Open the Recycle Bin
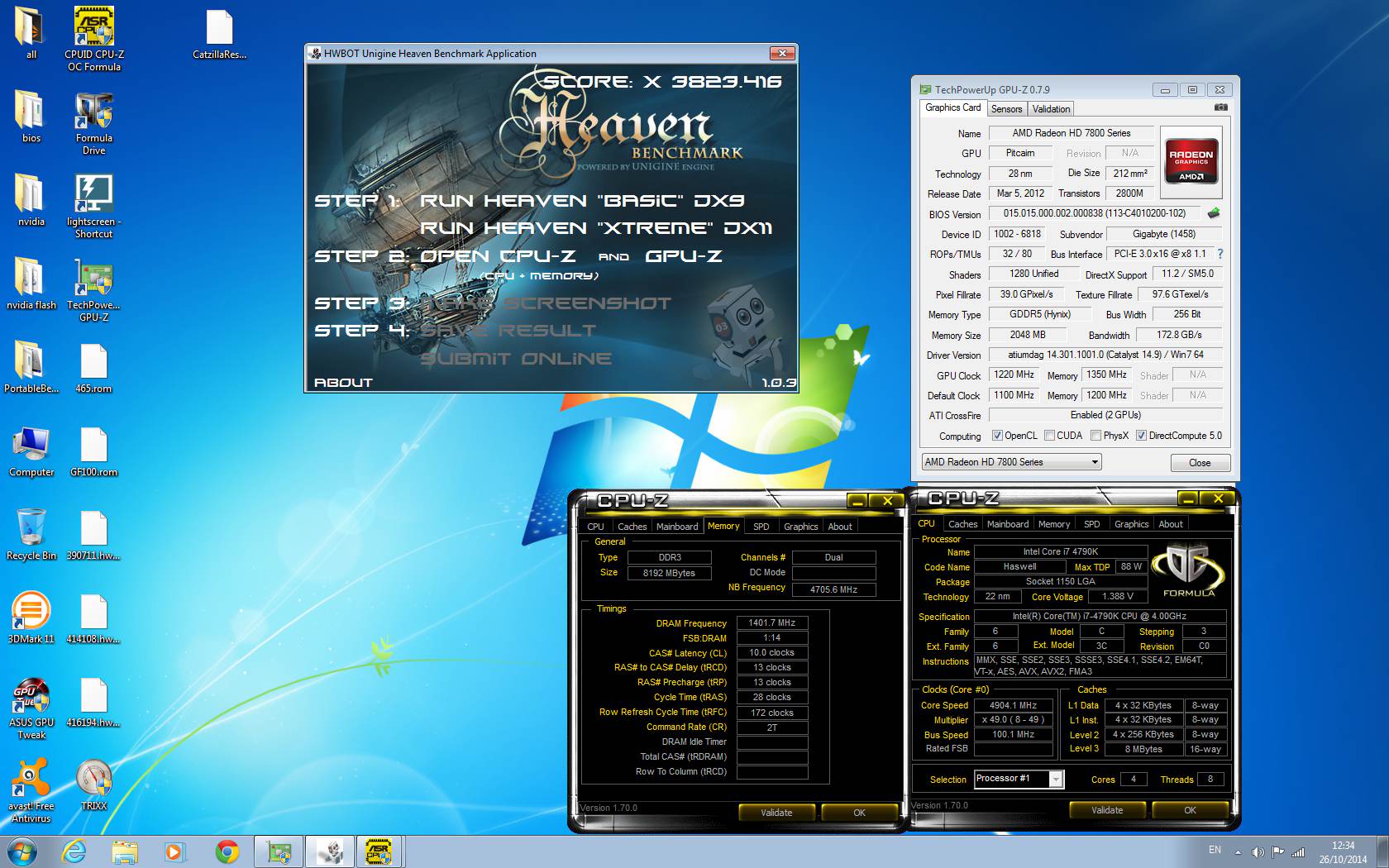Screen dimensions: 1389x868 click(x=31, y=533)
